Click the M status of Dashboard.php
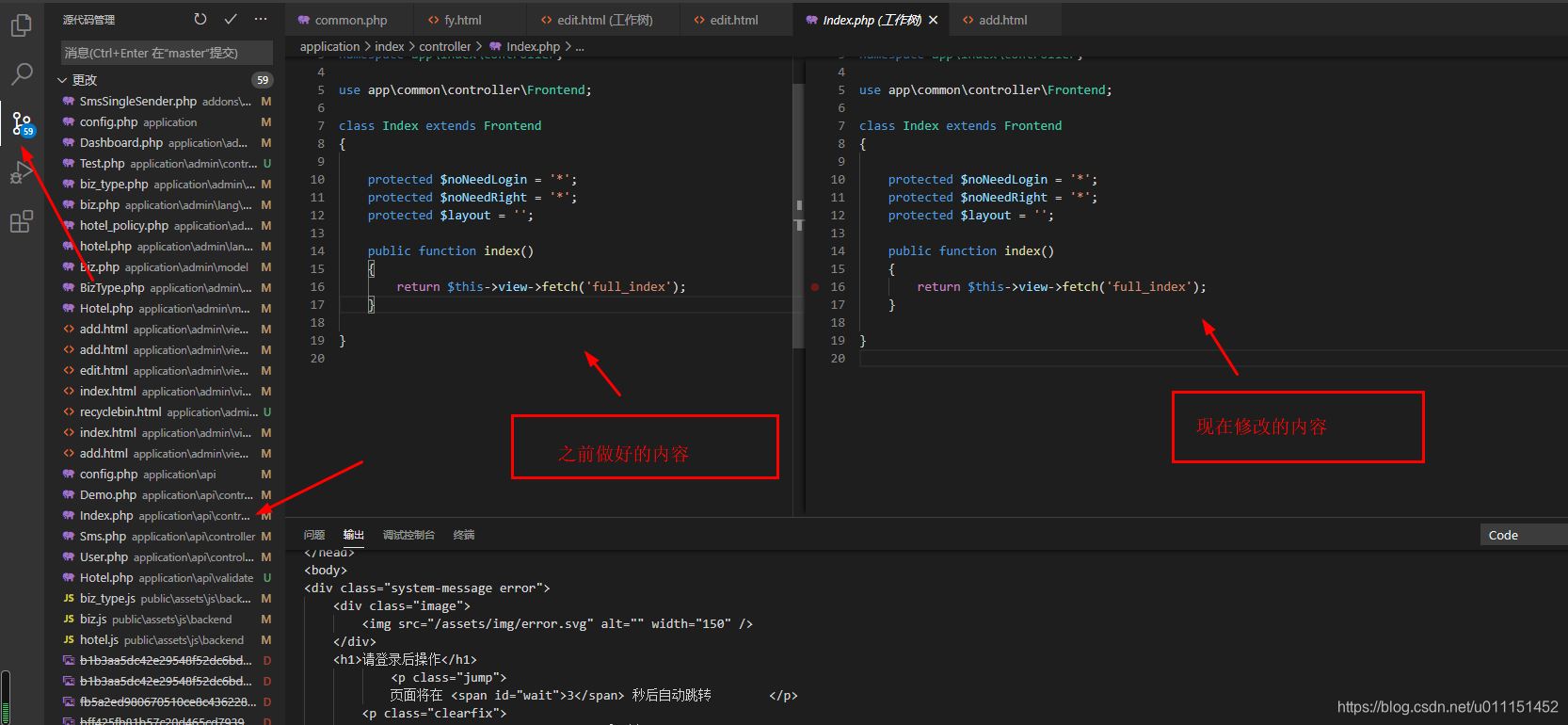1568x725 pixels. point(266,143)
